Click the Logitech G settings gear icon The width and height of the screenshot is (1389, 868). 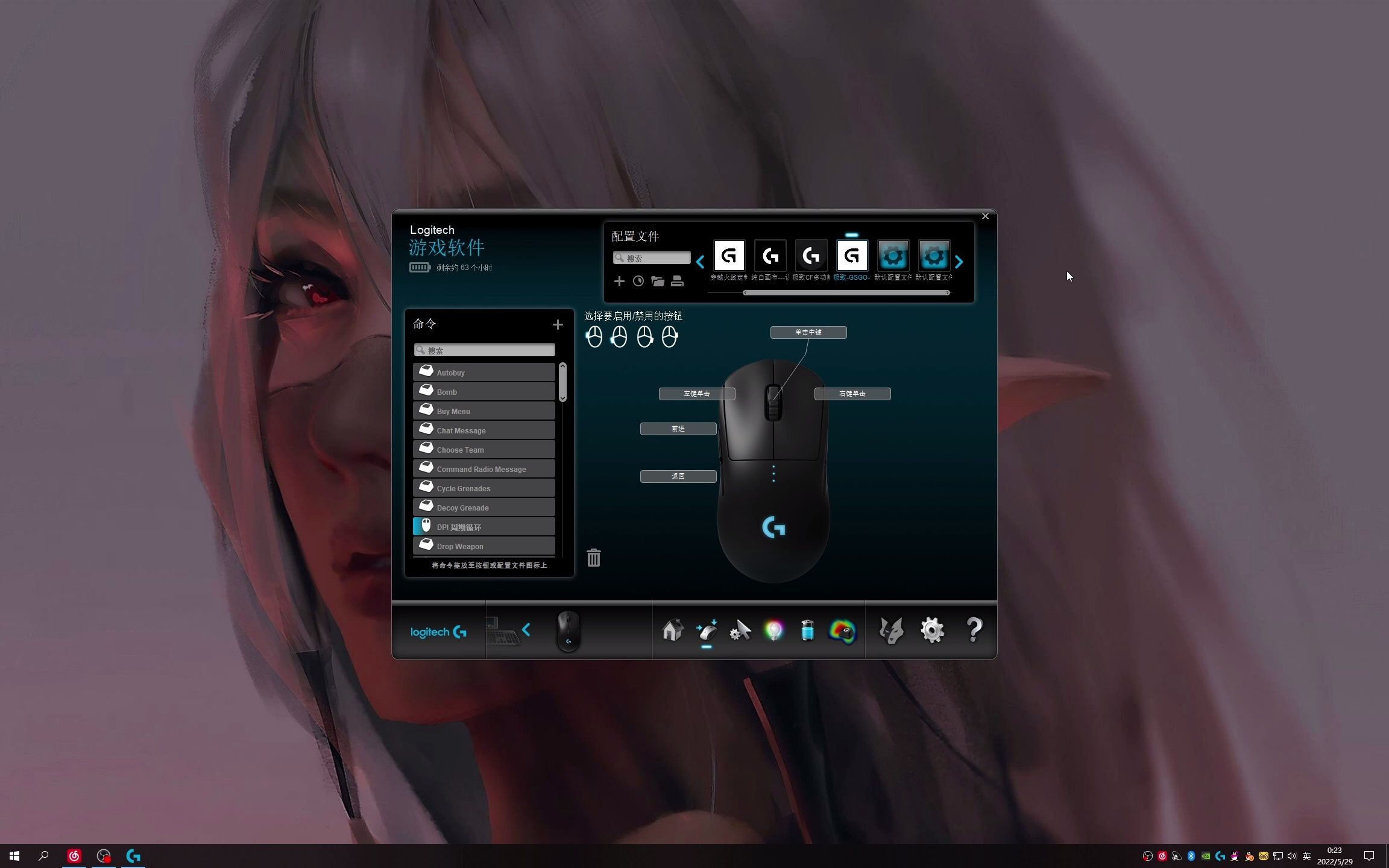pyautogui.click(x=931, y=630)
